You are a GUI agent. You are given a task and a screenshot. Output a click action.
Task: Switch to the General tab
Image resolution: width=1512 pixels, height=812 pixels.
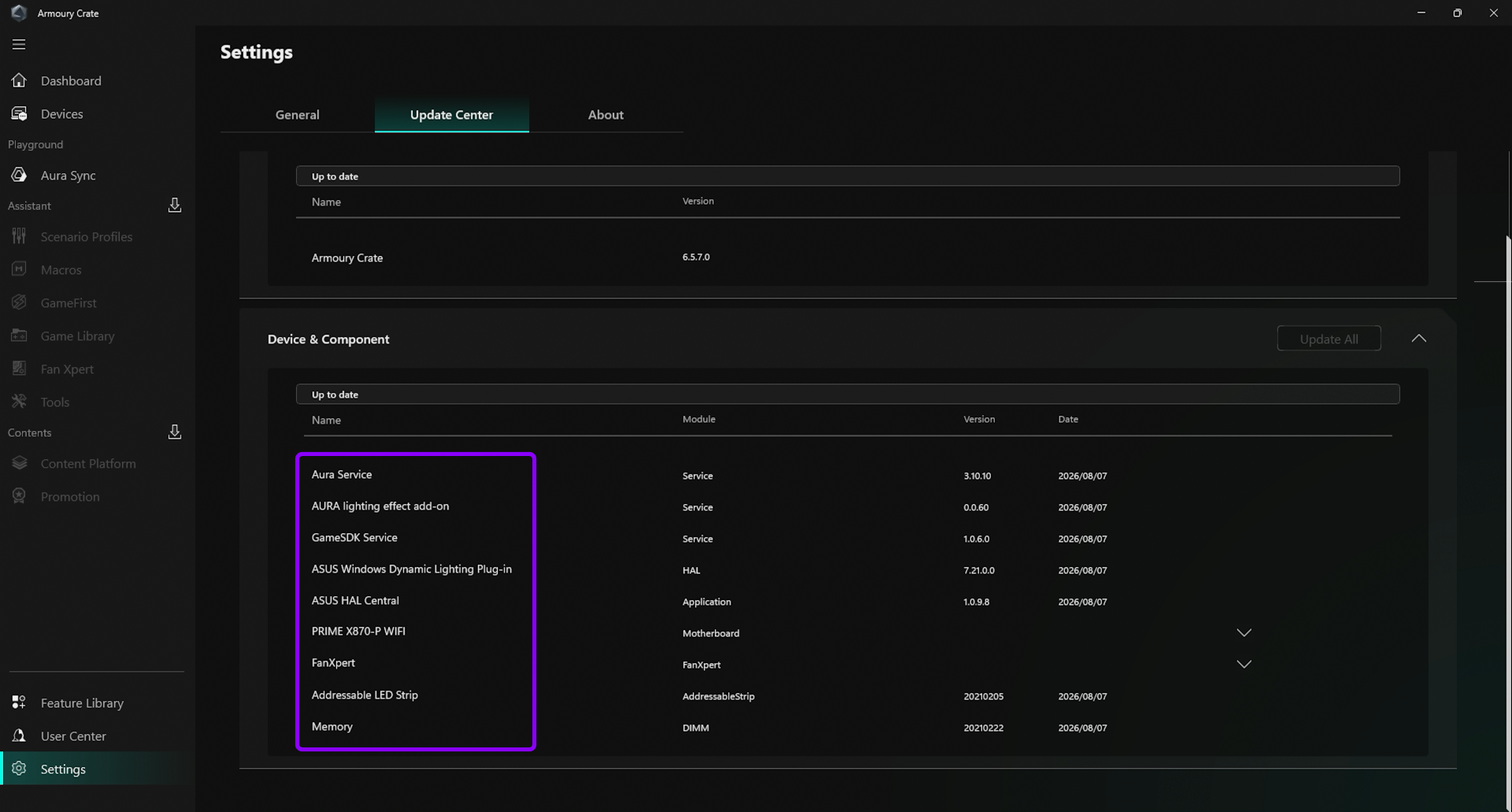tap(298, 115)
